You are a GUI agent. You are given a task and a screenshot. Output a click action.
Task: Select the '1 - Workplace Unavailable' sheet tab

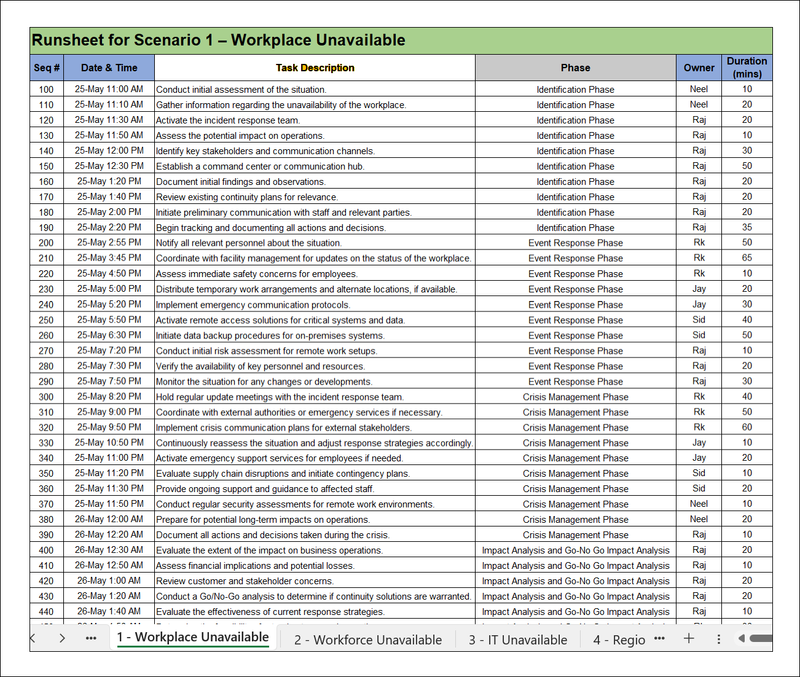click(x=192, y=637)
